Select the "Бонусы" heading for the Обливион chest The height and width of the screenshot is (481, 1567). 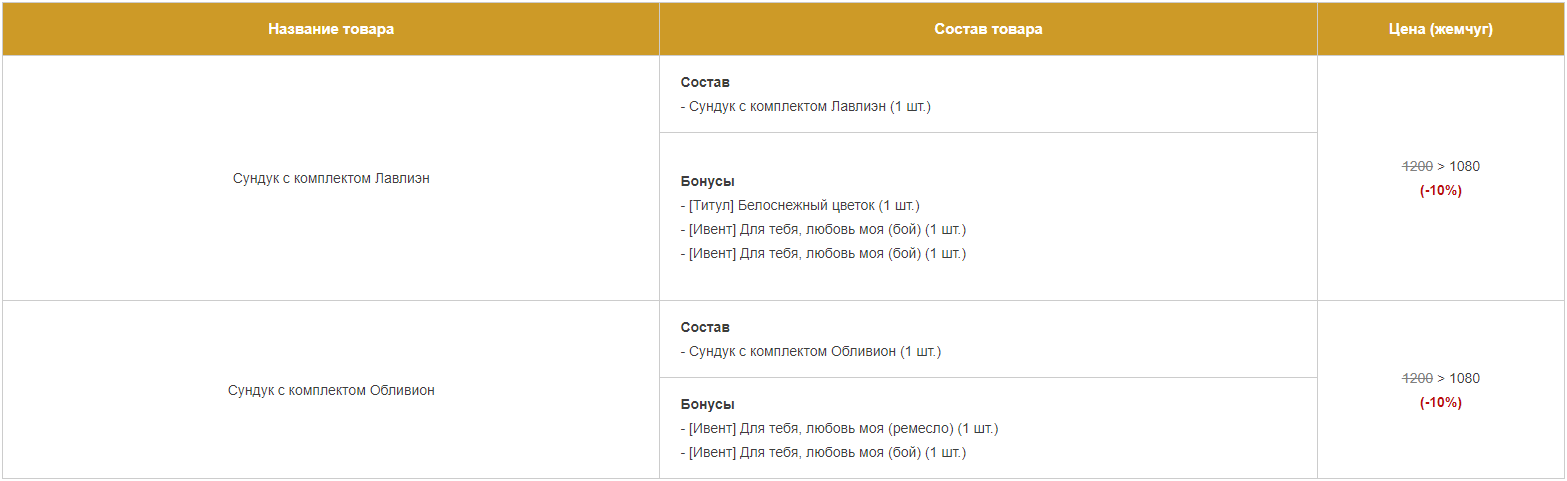click(x=707, y=404)
